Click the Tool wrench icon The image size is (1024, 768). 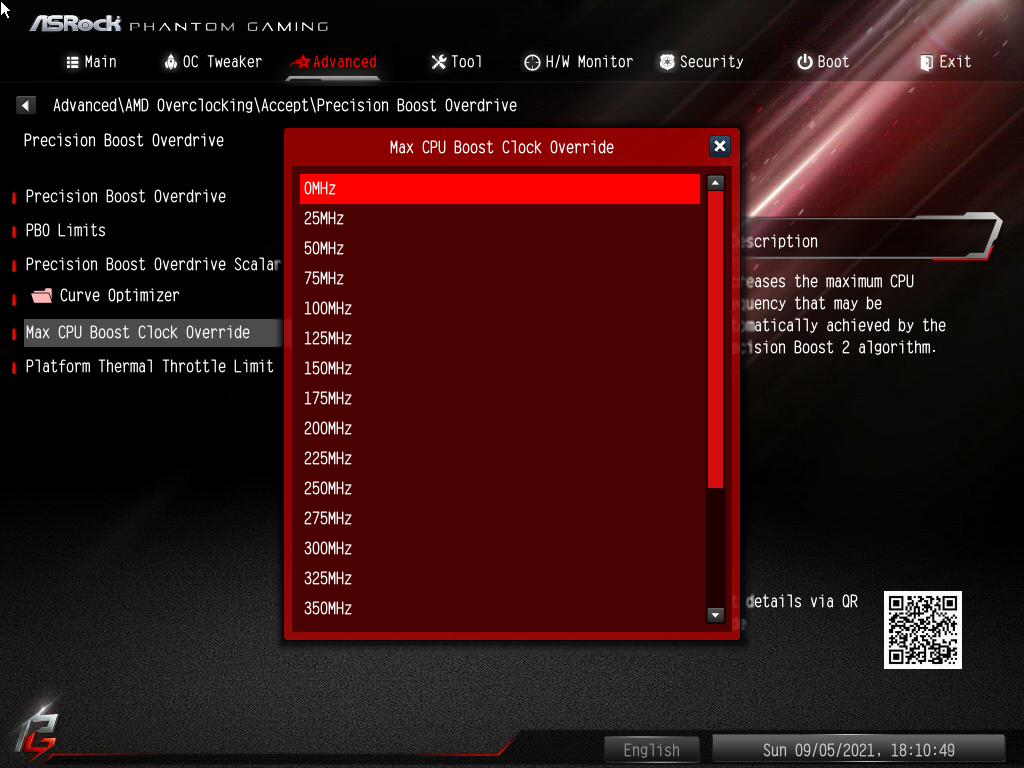[439, 62]
